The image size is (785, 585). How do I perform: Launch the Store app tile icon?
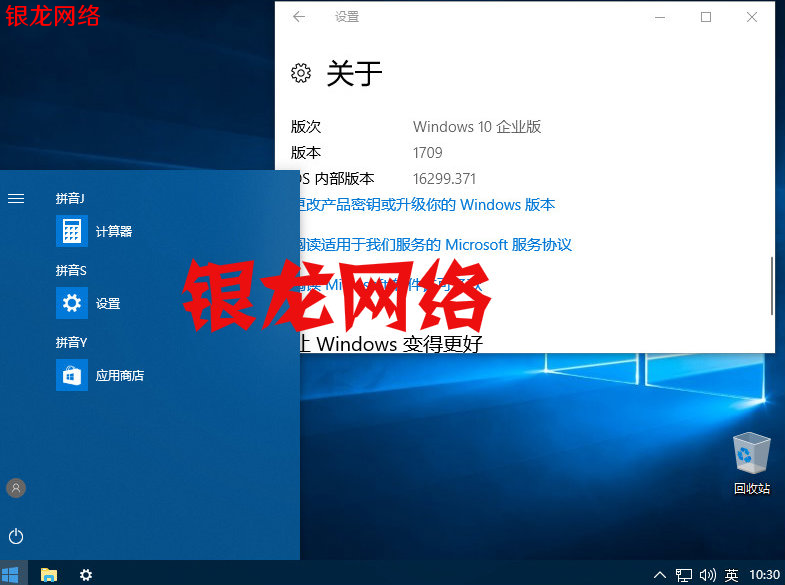[x=72, y=375]
